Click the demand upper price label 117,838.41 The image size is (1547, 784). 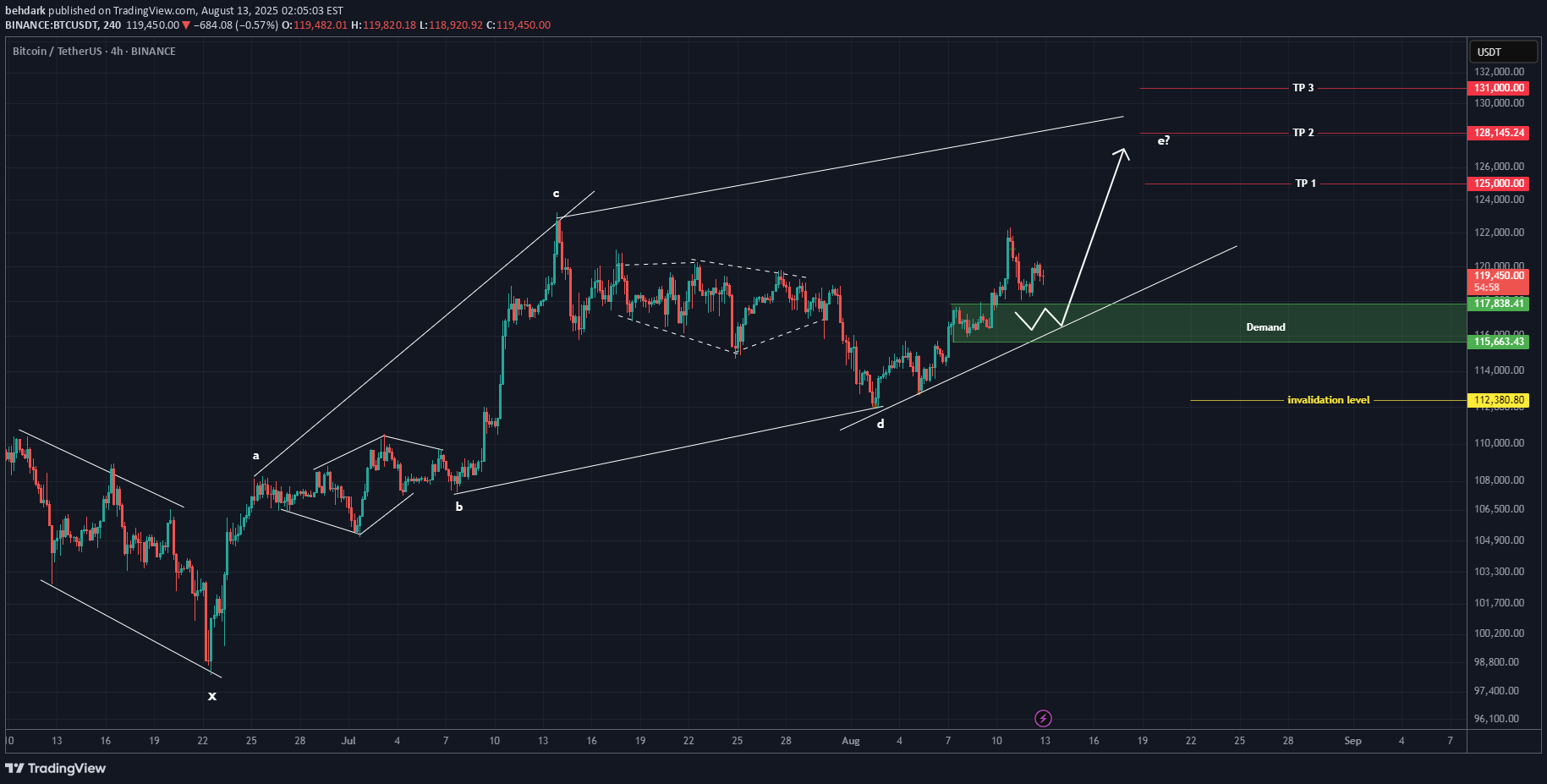click(x=1499, y=304)
